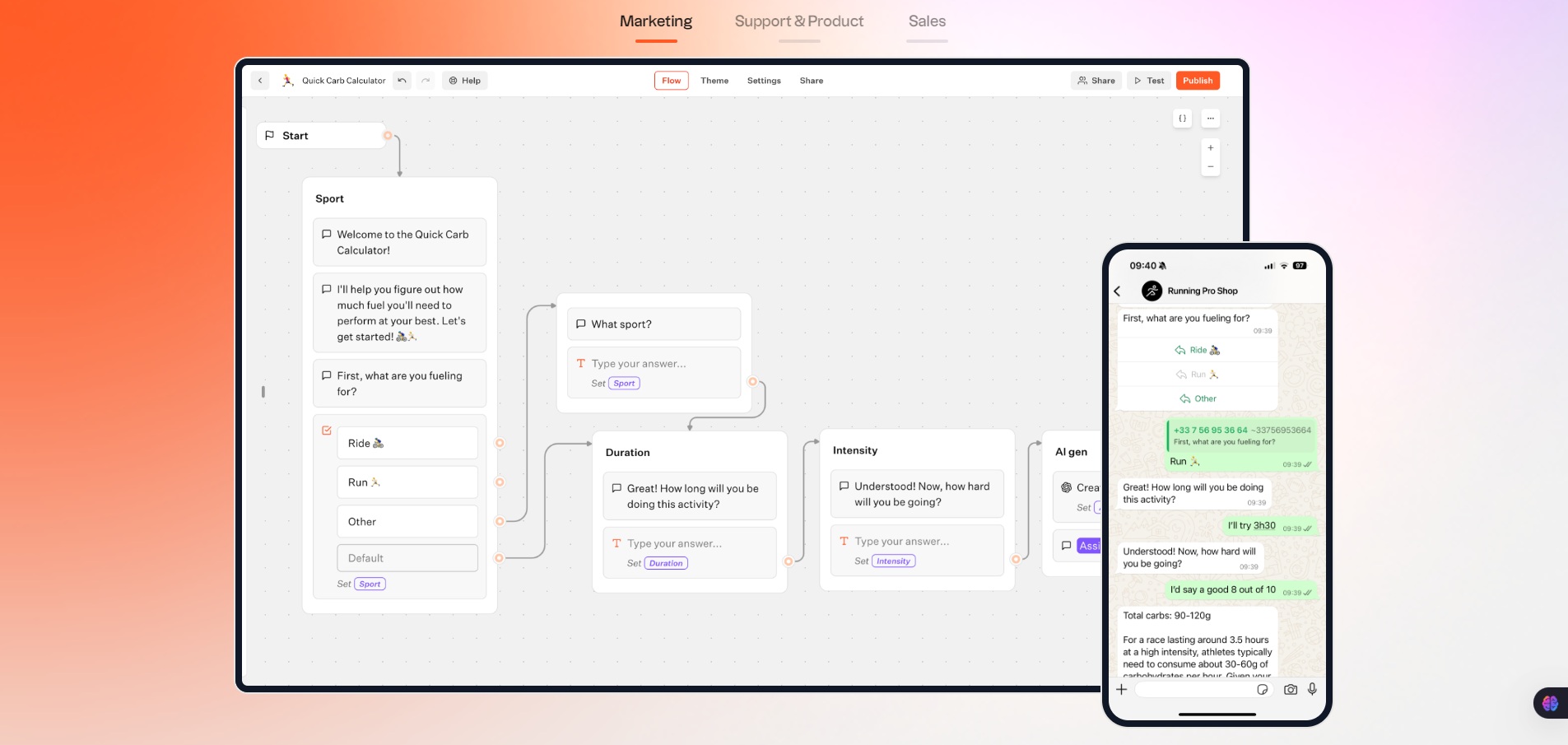The height and width of the screenshot is (745, 1568).
Task: Click the What sport text input block
Action: 654,373
